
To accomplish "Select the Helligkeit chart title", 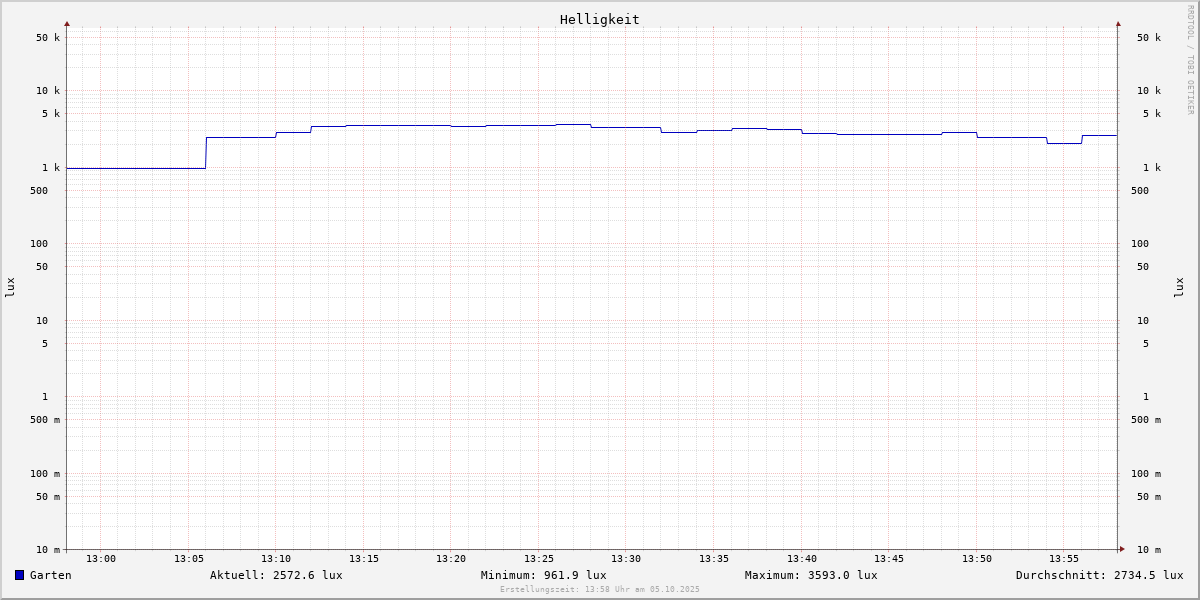I will [599, 19].
